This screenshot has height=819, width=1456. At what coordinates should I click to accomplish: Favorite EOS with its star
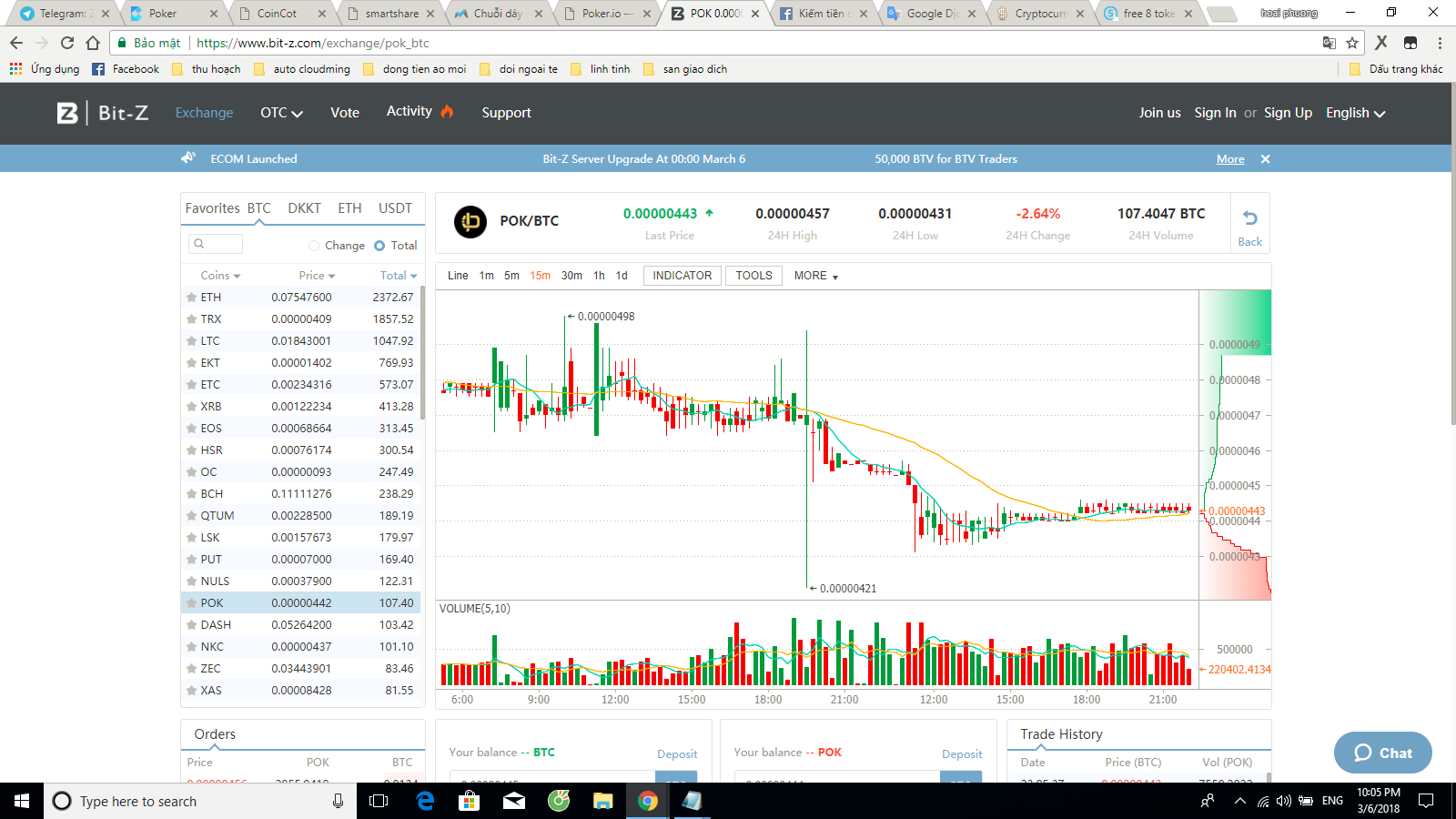tap(191, 429)
